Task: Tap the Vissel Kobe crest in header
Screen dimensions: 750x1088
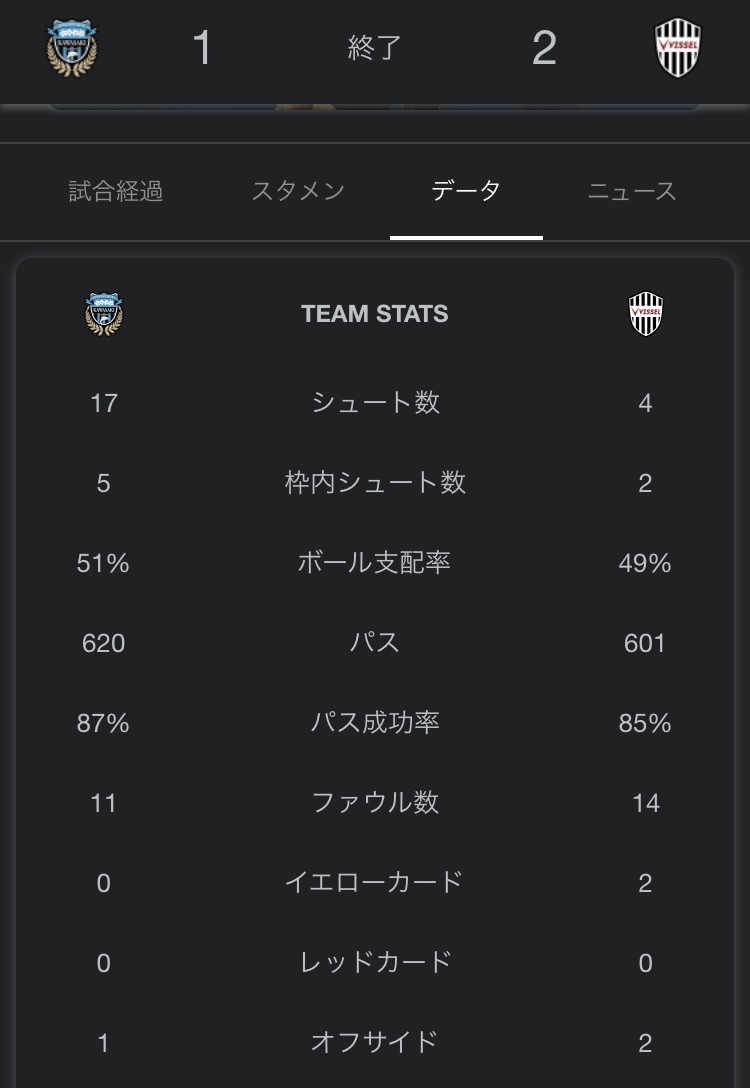Action: [x=678, y=47]
